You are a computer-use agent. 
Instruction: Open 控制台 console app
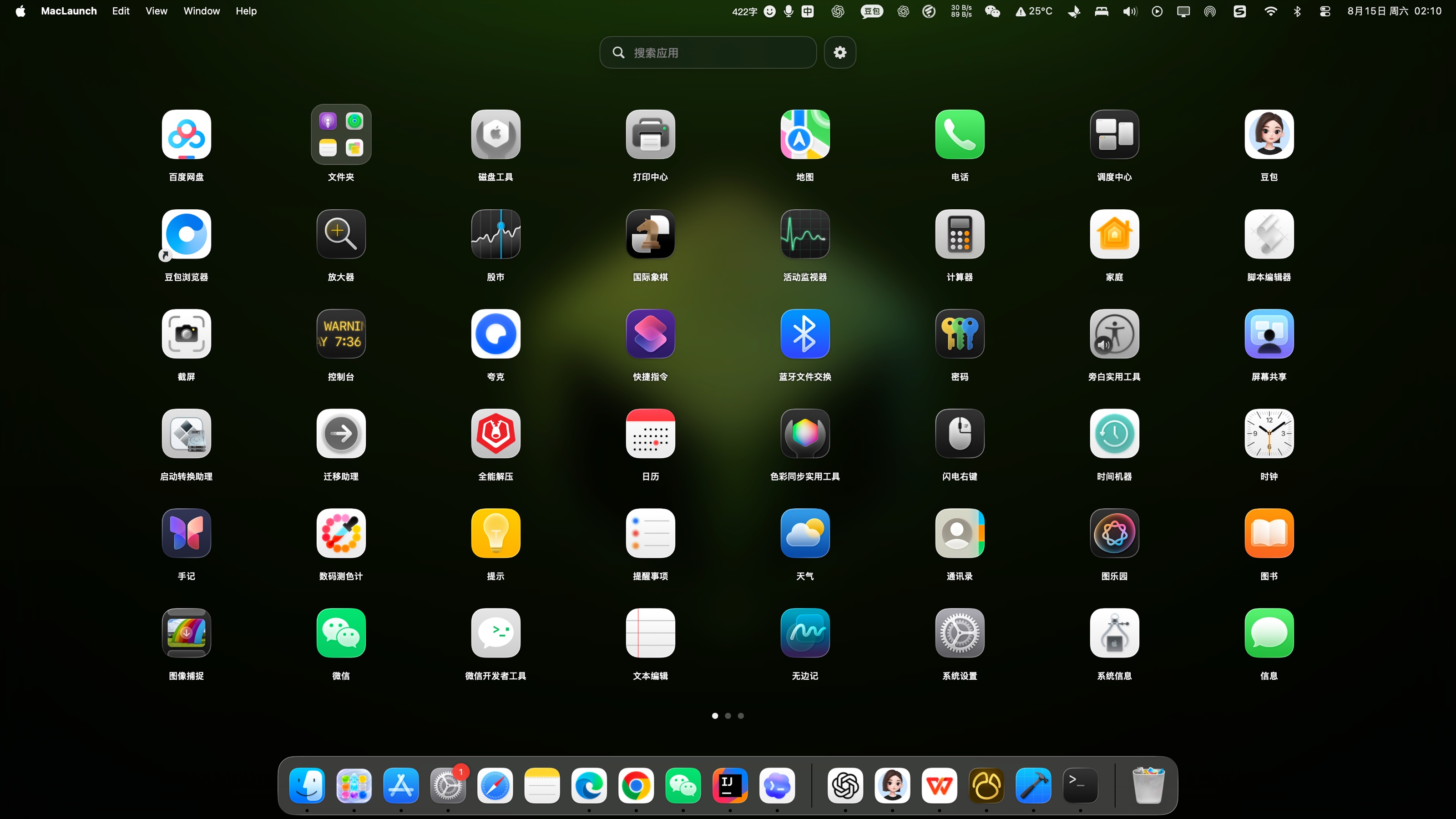[x=341, y=334]
